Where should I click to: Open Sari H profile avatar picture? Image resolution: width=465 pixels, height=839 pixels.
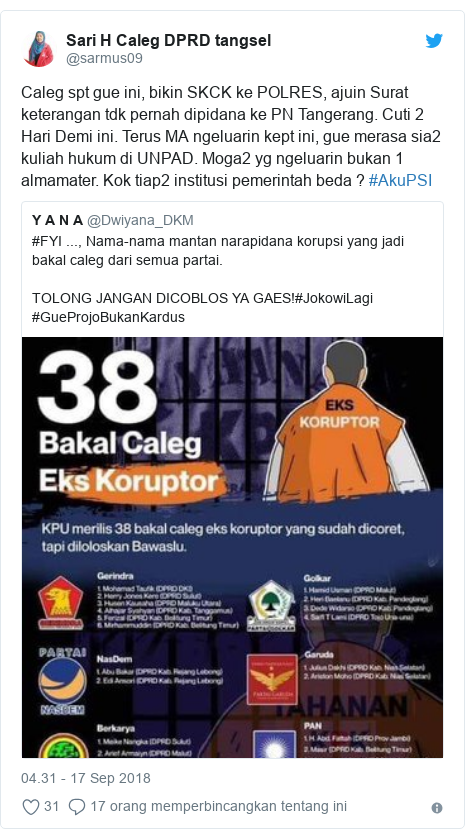tap(39, 49)
